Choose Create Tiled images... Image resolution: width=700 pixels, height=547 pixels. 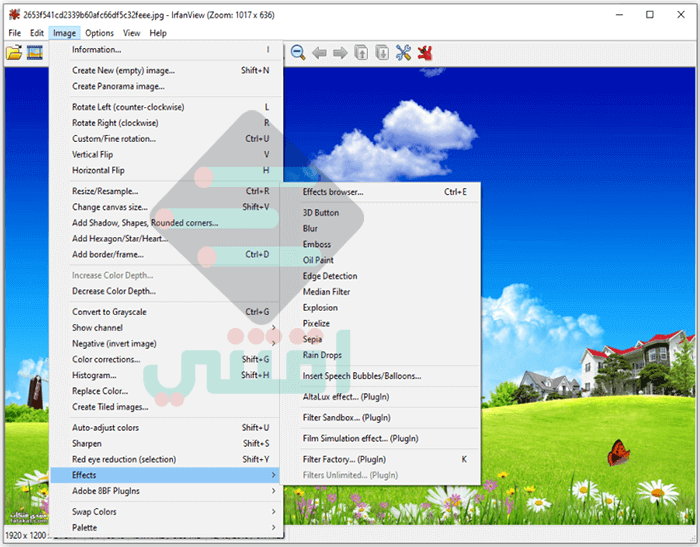coord(166,407)
